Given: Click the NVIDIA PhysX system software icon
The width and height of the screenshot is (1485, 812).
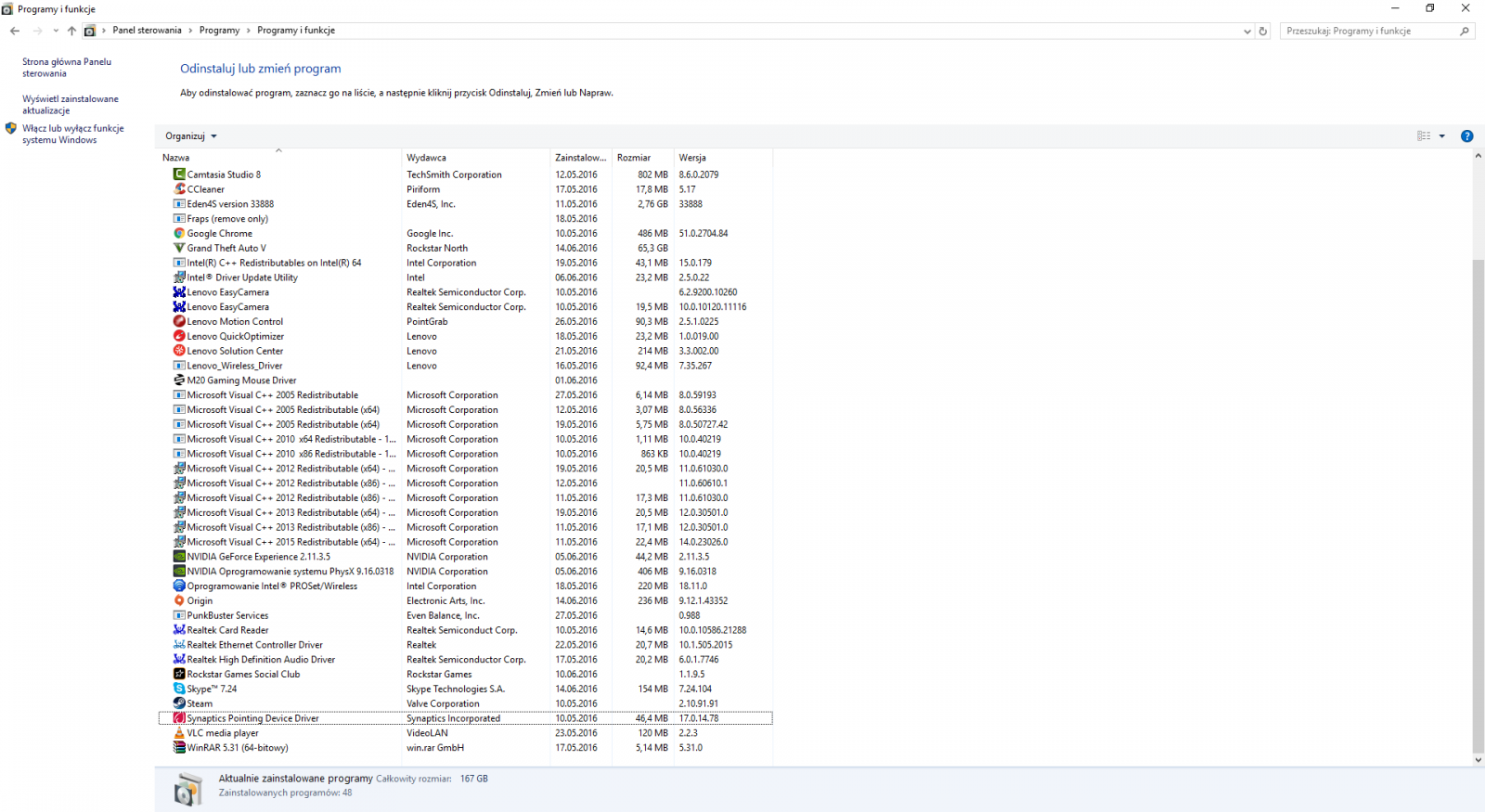Looking at the screenshot, I should tap(179, 572).
